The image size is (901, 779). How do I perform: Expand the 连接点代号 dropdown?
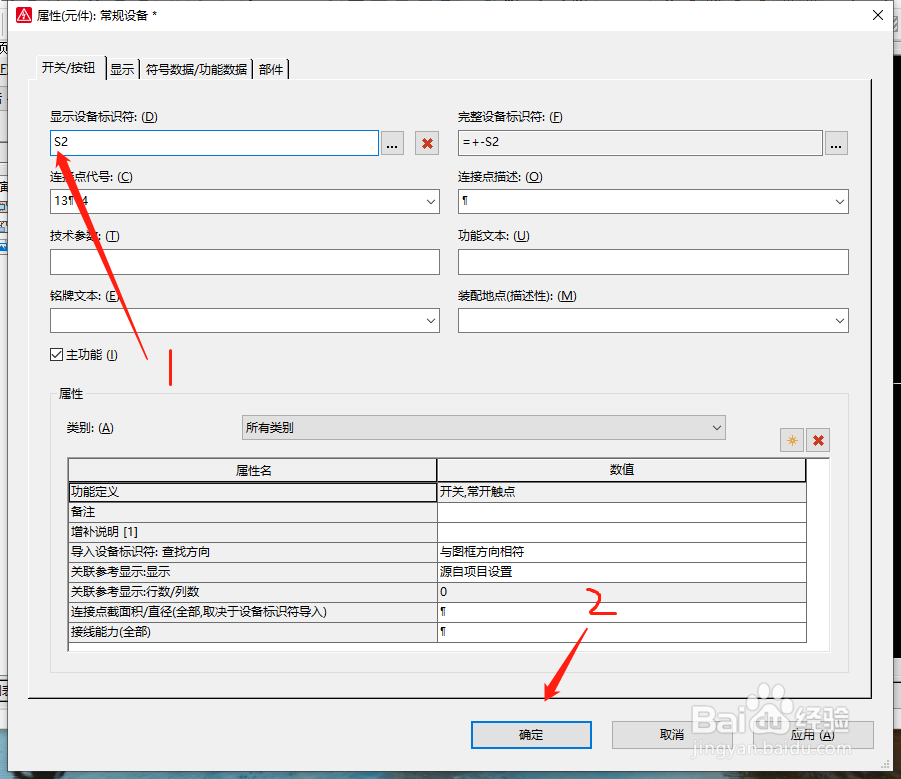click(430, 202)
